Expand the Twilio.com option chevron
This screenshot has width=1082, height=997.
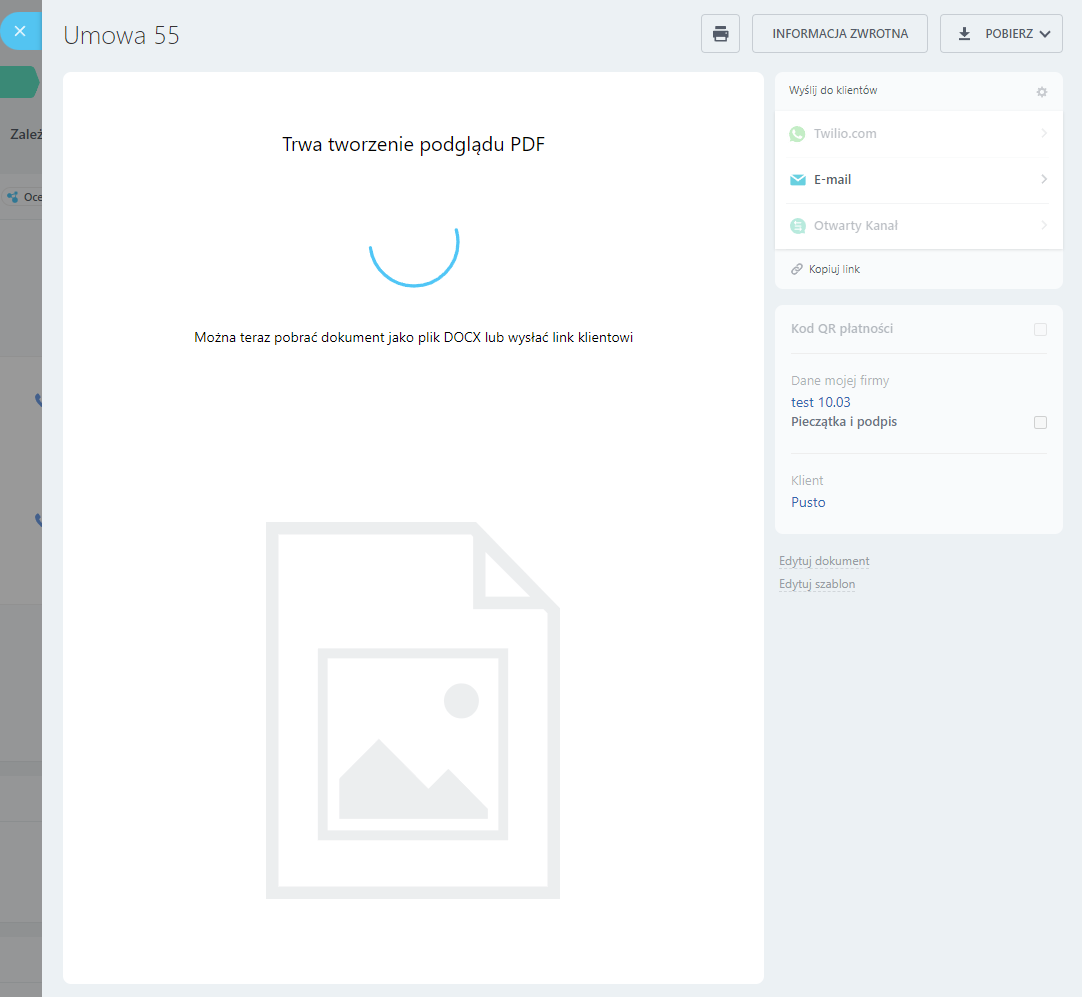click(1044, 134)
